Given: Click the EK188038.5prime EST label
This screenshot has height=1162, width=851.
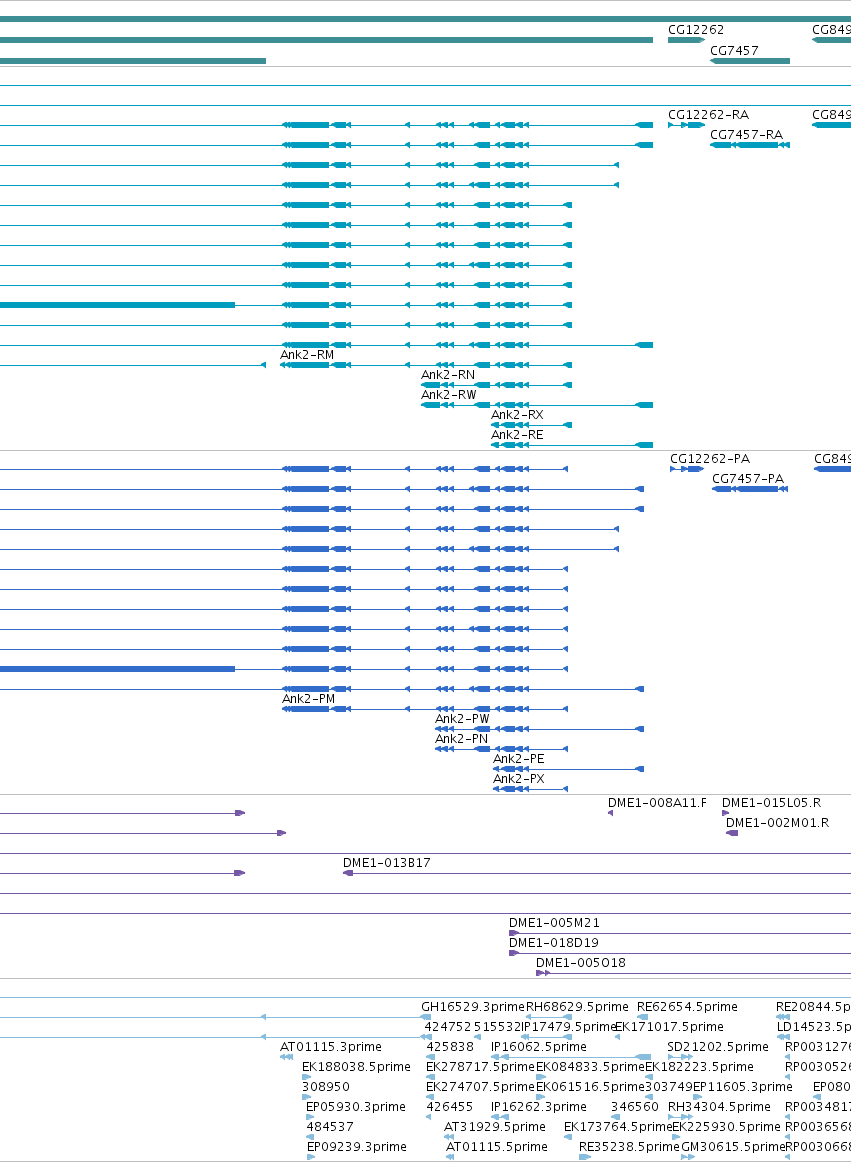Looking at the screenshot, I should click(x=356, y=1066).
